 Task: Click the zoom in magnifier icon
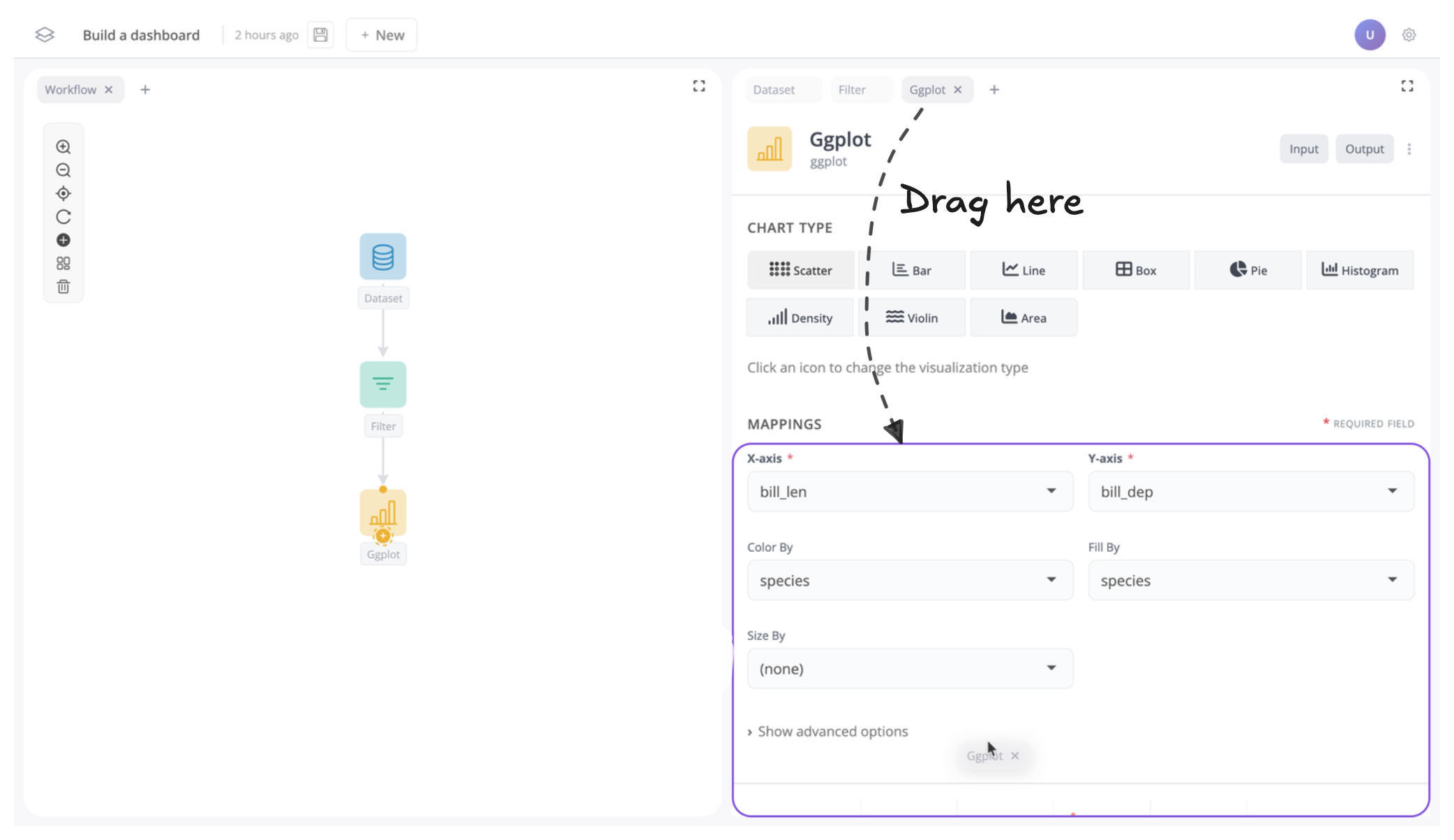(63, 147)
